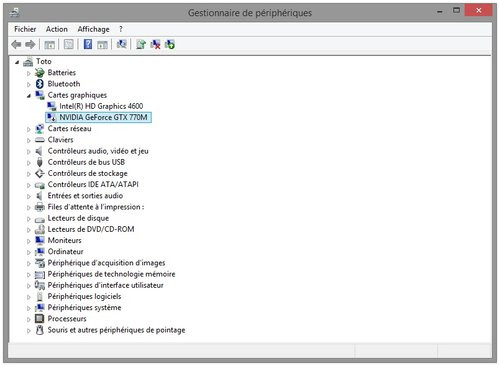500x366 pixels.
Task: Expand the Ordinateur node
Action: 29,252
